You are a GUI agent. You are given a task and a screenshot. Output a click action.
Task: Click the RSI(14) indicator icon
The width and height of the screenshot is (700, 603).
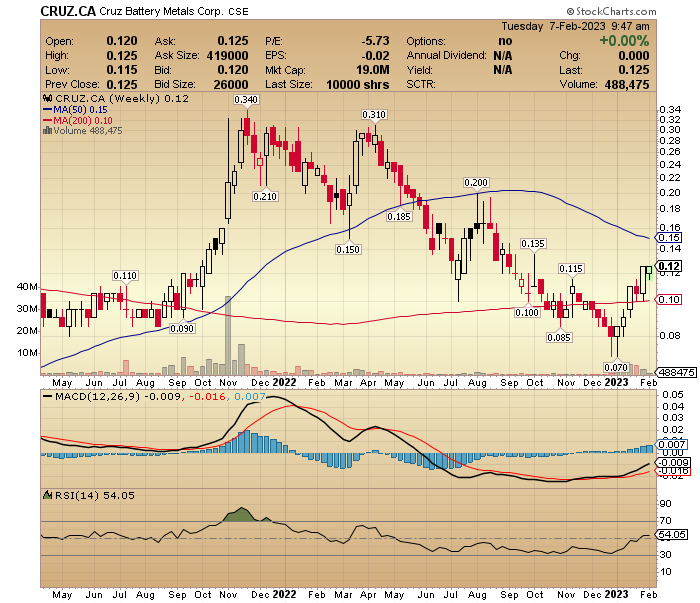47,495
